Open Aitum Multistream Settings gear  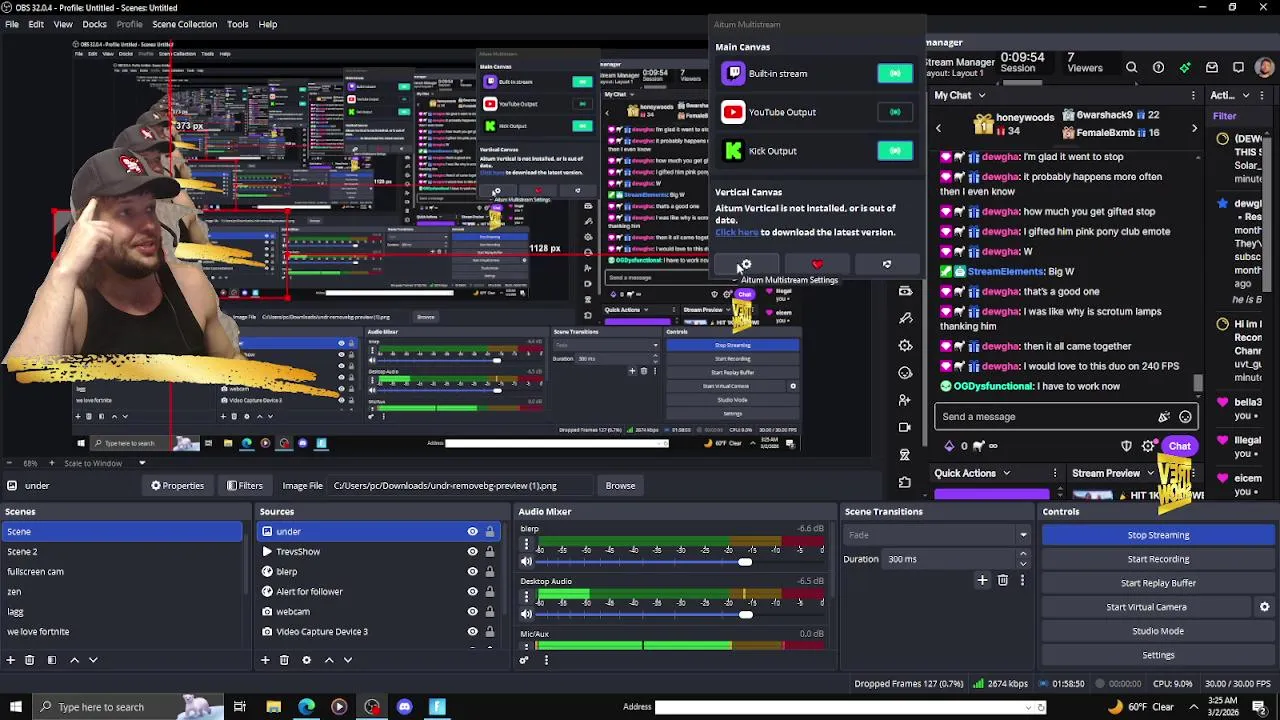coord(745,264)
